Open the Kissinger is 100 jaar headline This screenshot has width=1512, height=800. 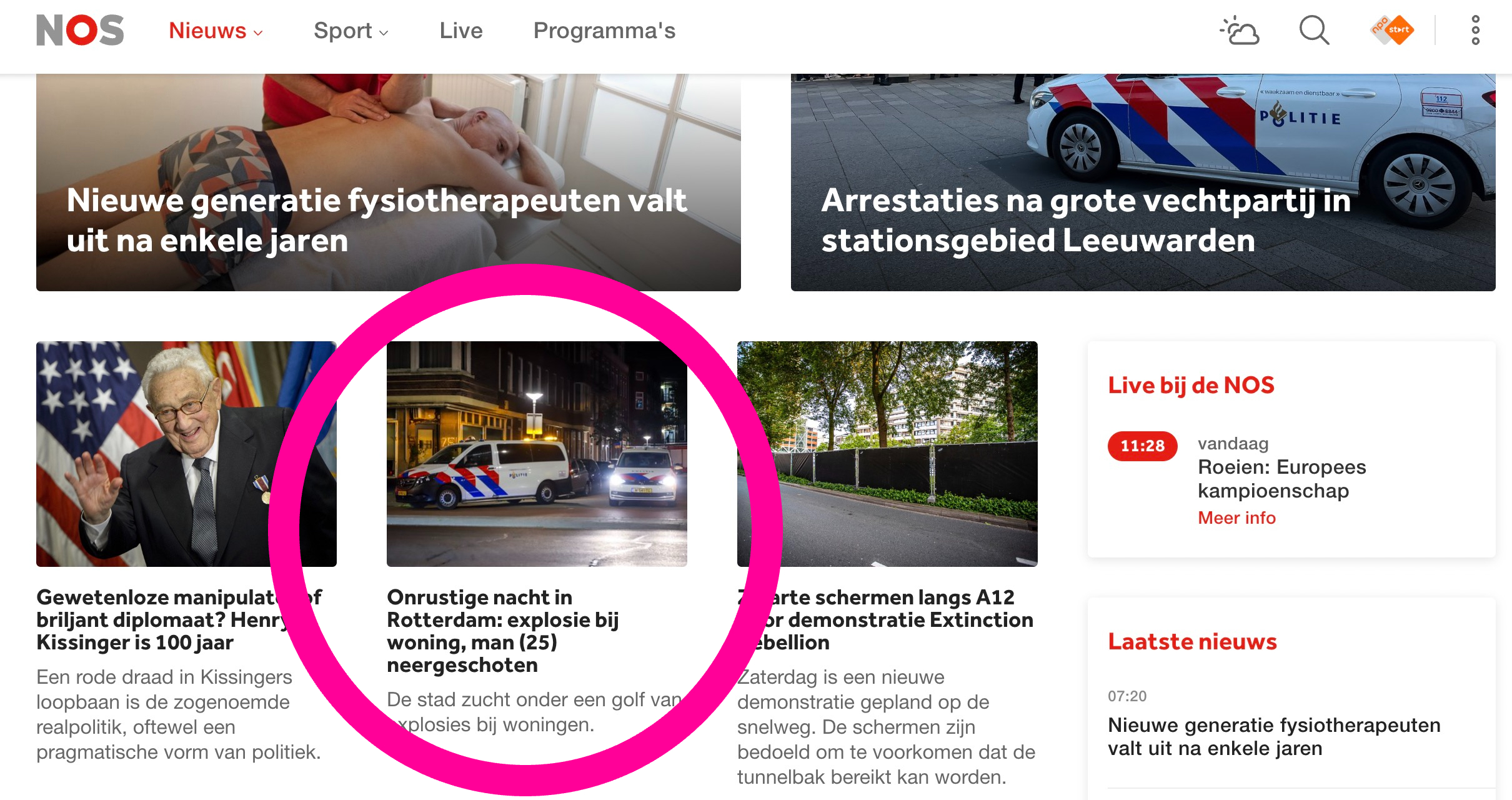[x=179, y=619]
